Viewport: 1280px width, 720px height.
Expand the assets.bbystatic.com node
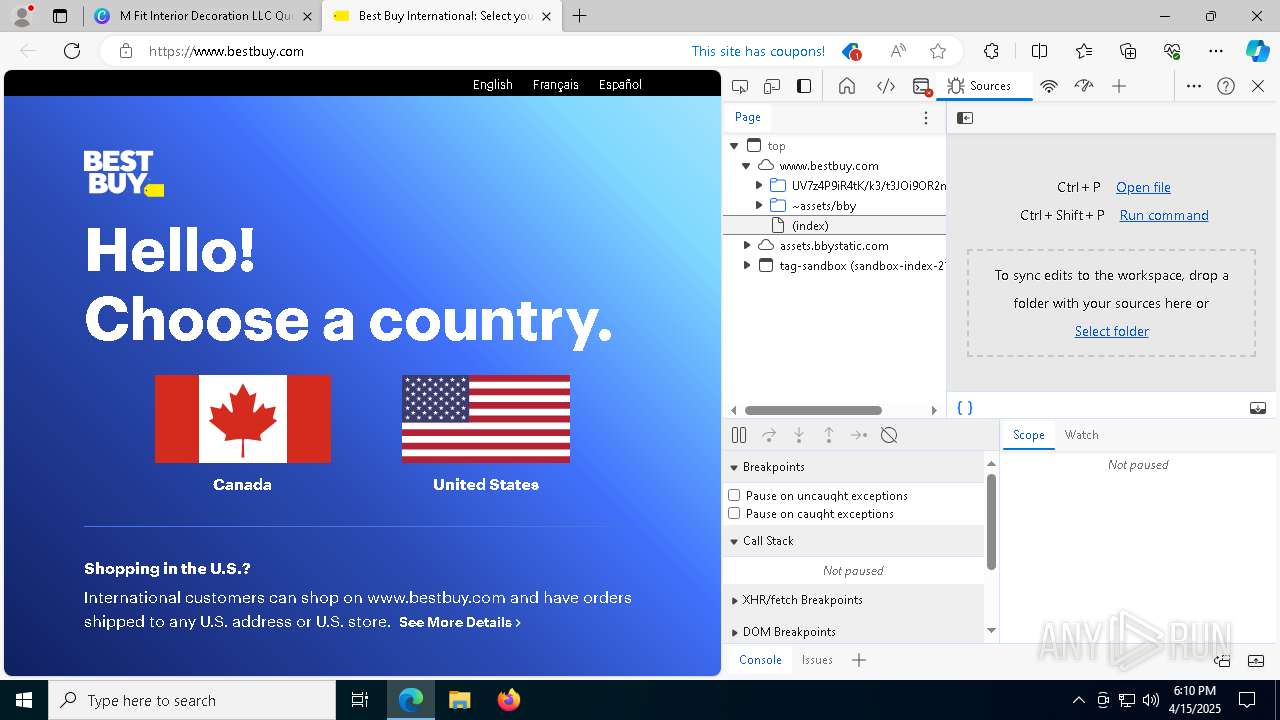click(747, 245)
